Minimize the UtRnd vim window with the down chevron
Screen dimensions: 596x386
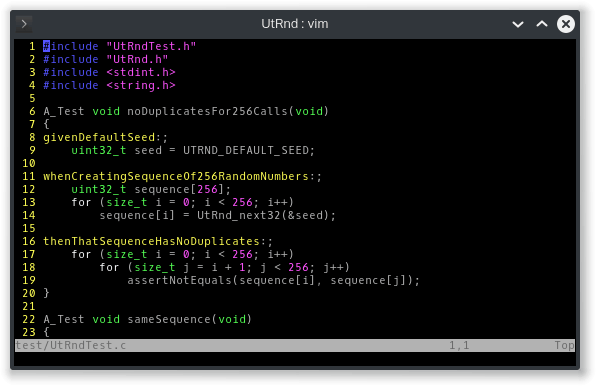click(518, 24)
